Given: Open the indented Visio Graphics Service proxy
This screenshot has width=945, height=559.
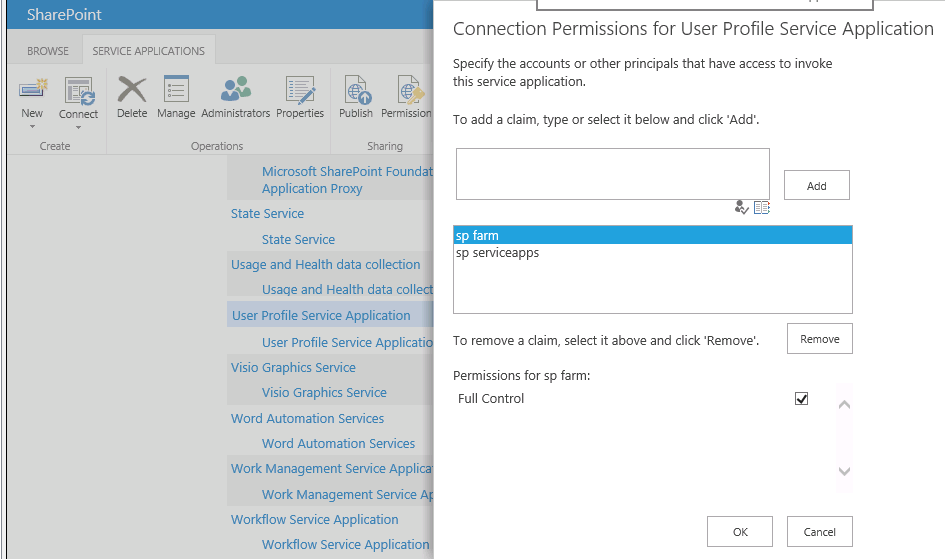Looking at the screenshot, I should pos(324,393).
